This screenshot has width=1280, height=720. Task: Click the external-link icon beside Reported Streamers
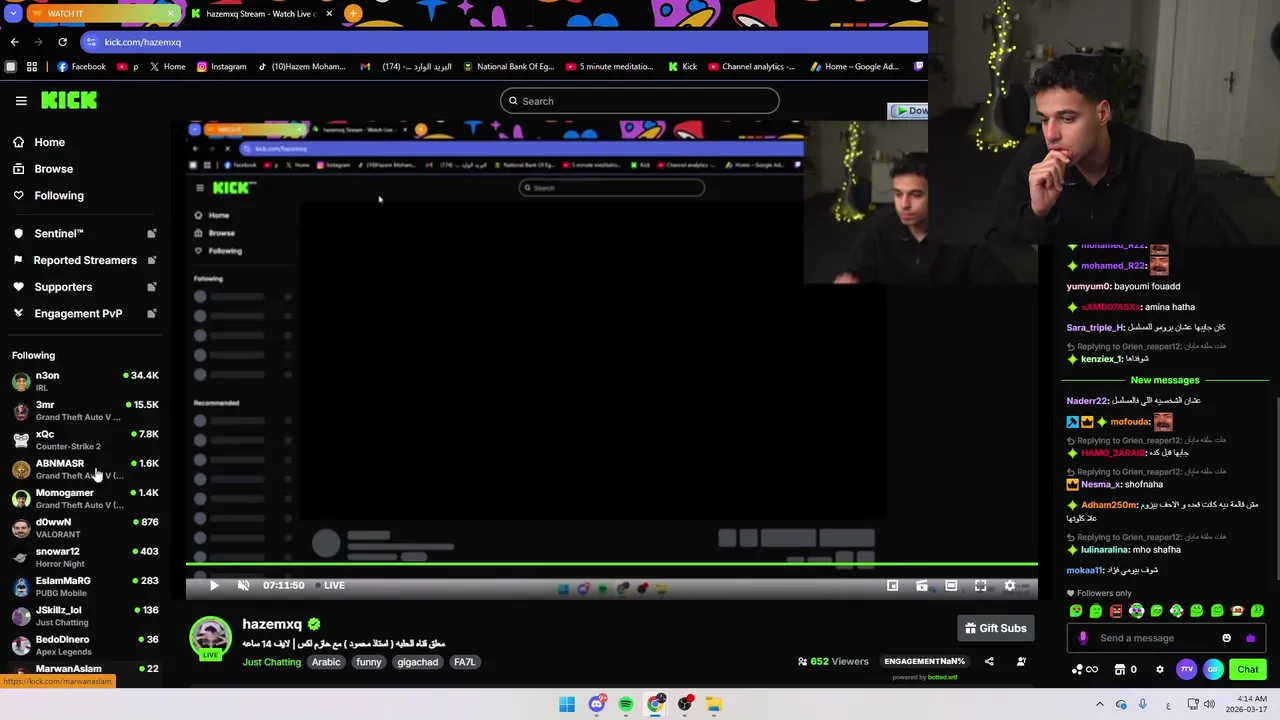pyautogui.click(x=152, y=260)
